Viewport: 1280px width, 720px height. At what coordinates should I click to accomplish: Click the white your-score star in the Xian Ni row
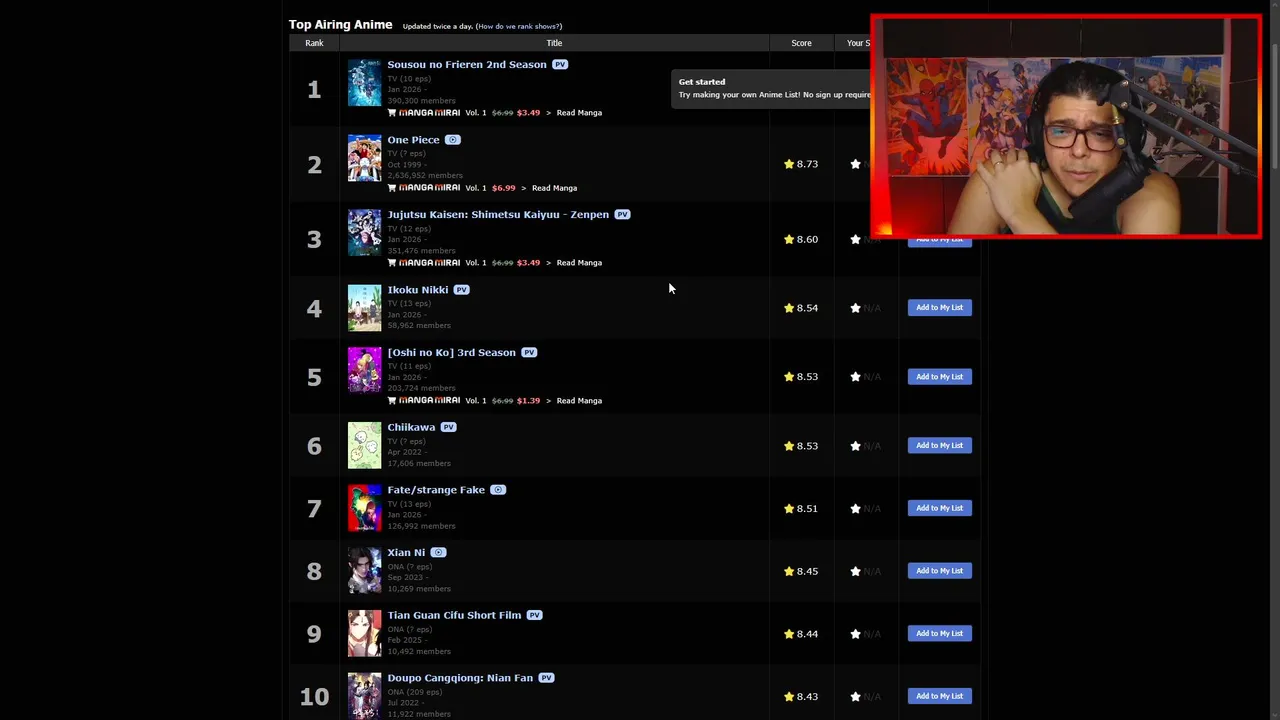855,571
